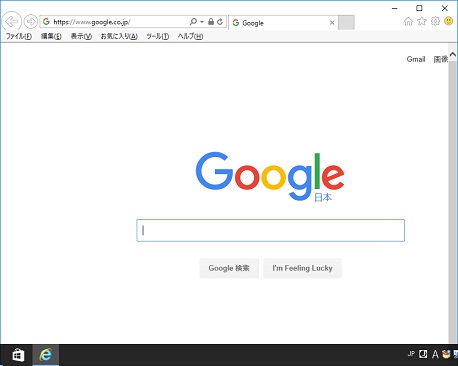Viewport: 458px width, 366px height.
Task: Click the JP language indicator in tray
Action: coord(411,354)
